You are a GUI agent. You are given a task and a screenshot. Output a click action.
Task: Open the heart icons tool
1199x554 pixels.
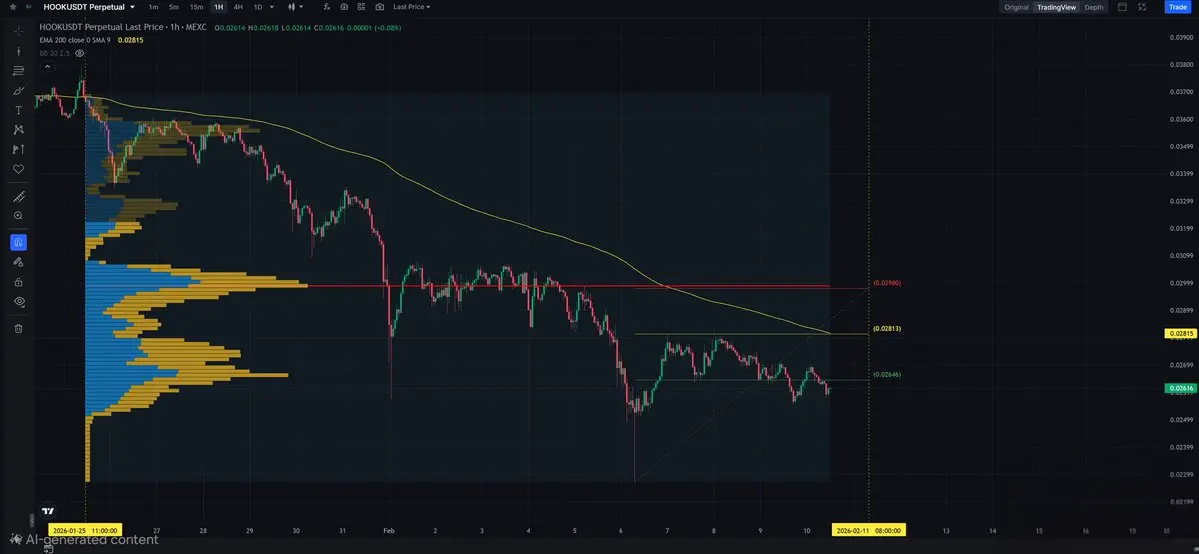point(19,169)
